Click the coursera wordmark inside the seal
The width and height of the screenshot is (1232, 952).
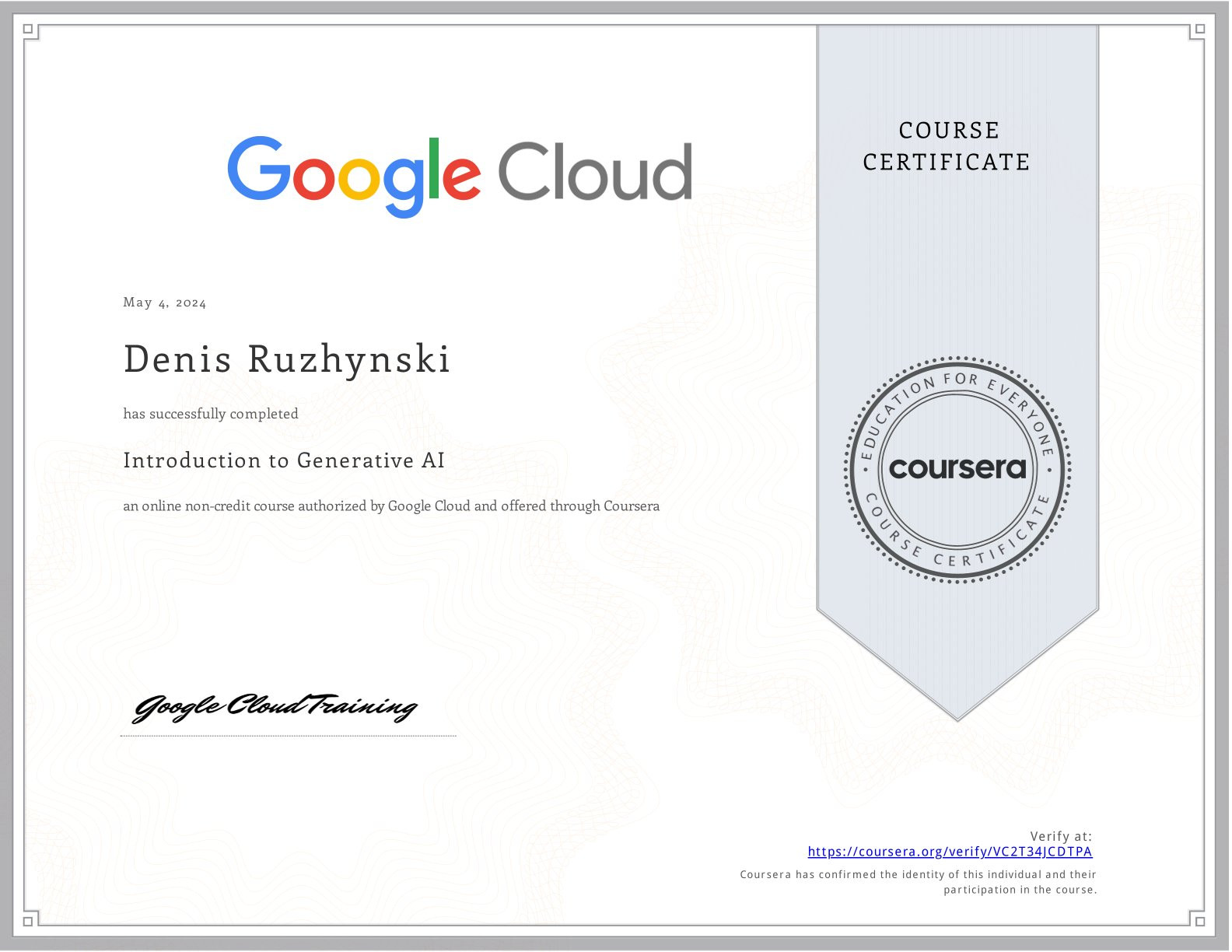coord(957,468)
